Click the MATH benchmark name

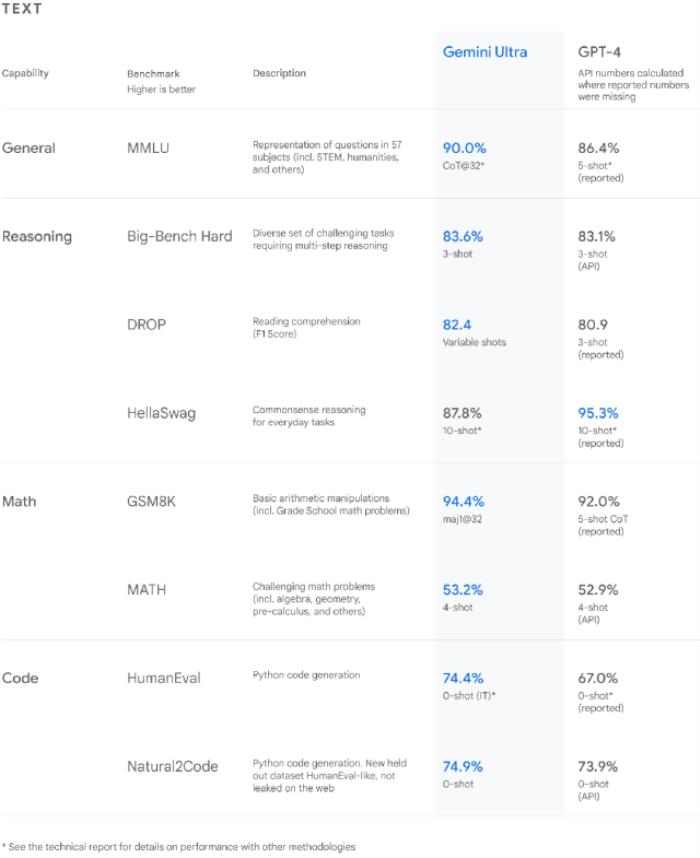click(x=146, y=590)
